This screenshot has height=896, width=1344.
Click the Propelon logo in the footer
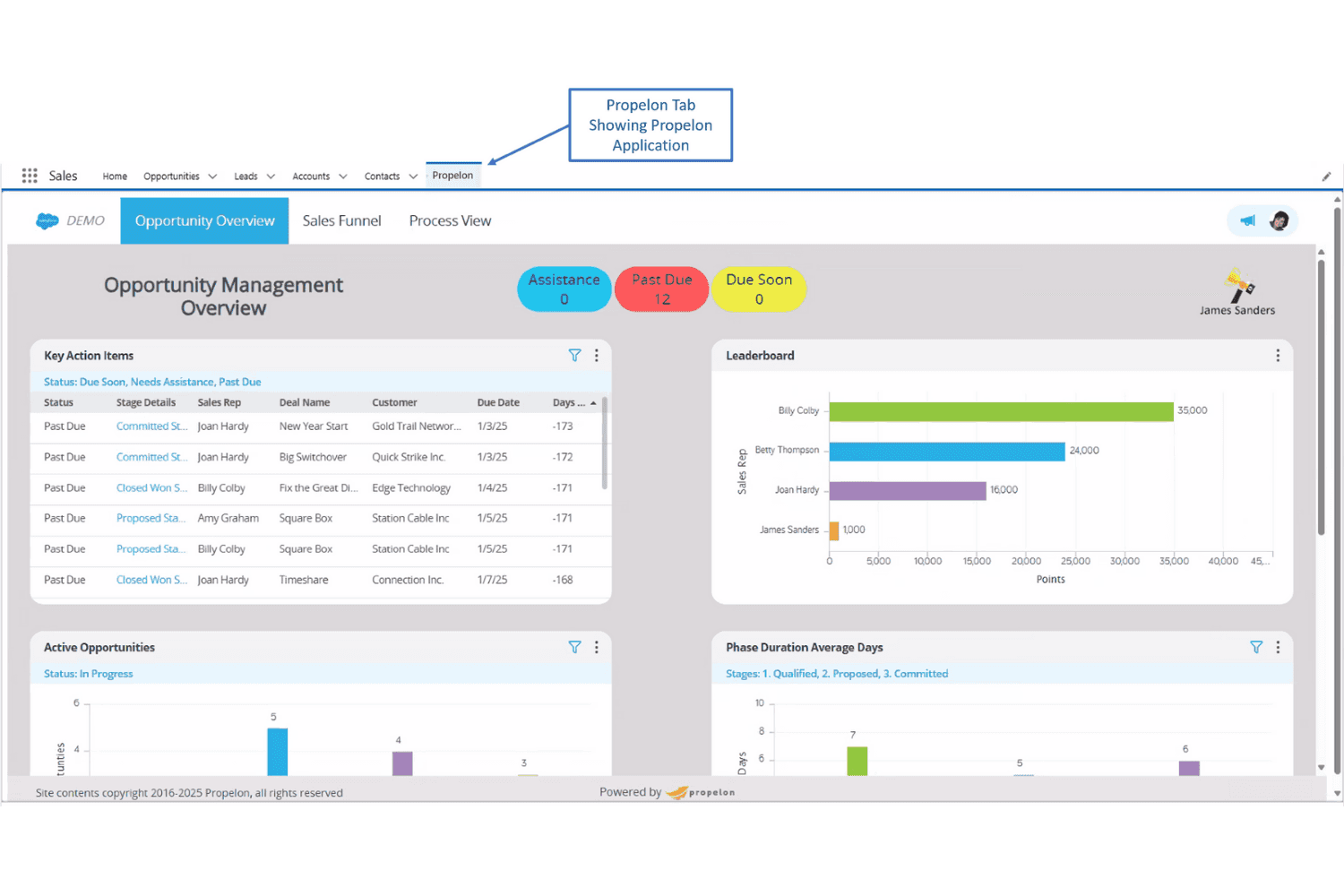pyautogui.click(x=700, y=792)
